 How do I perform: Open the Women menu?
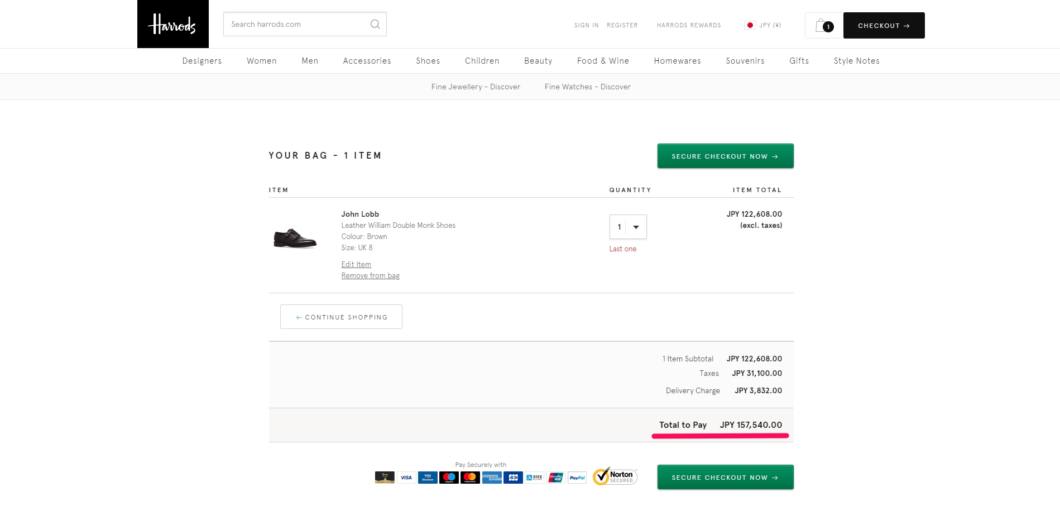pos(262,61)
